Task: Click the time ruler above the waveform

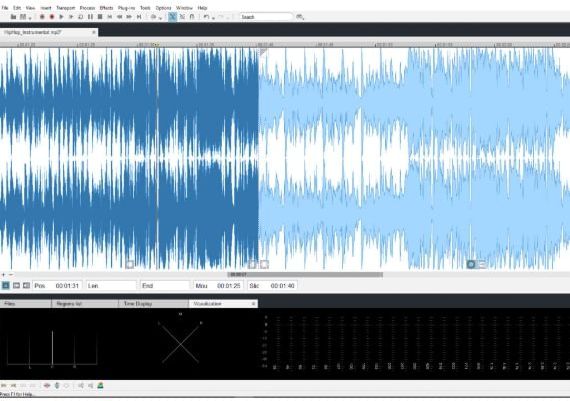Action: click(x=285, y=44)
